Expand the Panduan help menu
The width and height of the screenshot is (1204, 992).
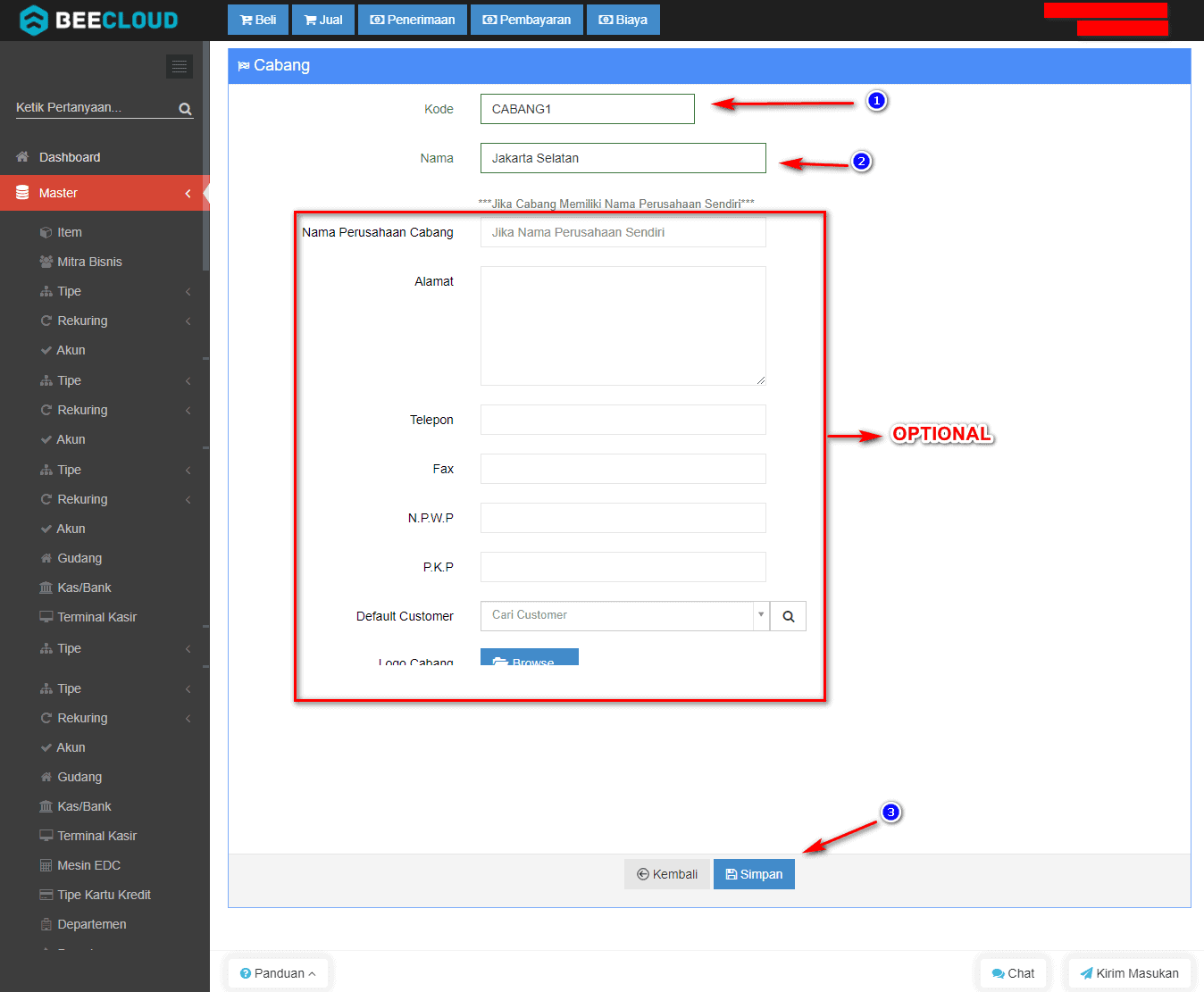pyautogui.click(x=278, y=973)
